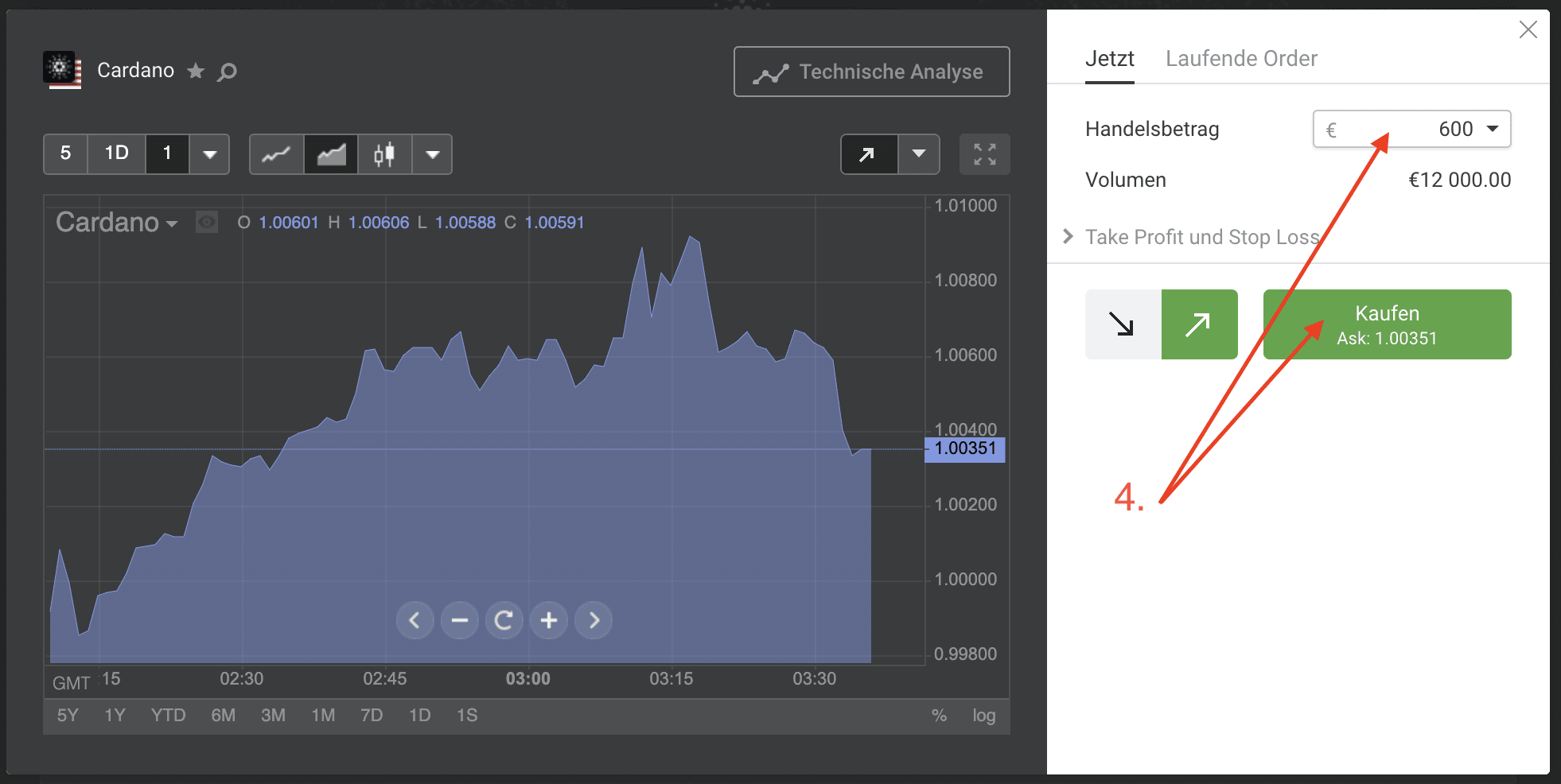Zoom out the chart with minus button

coord(459,620)
